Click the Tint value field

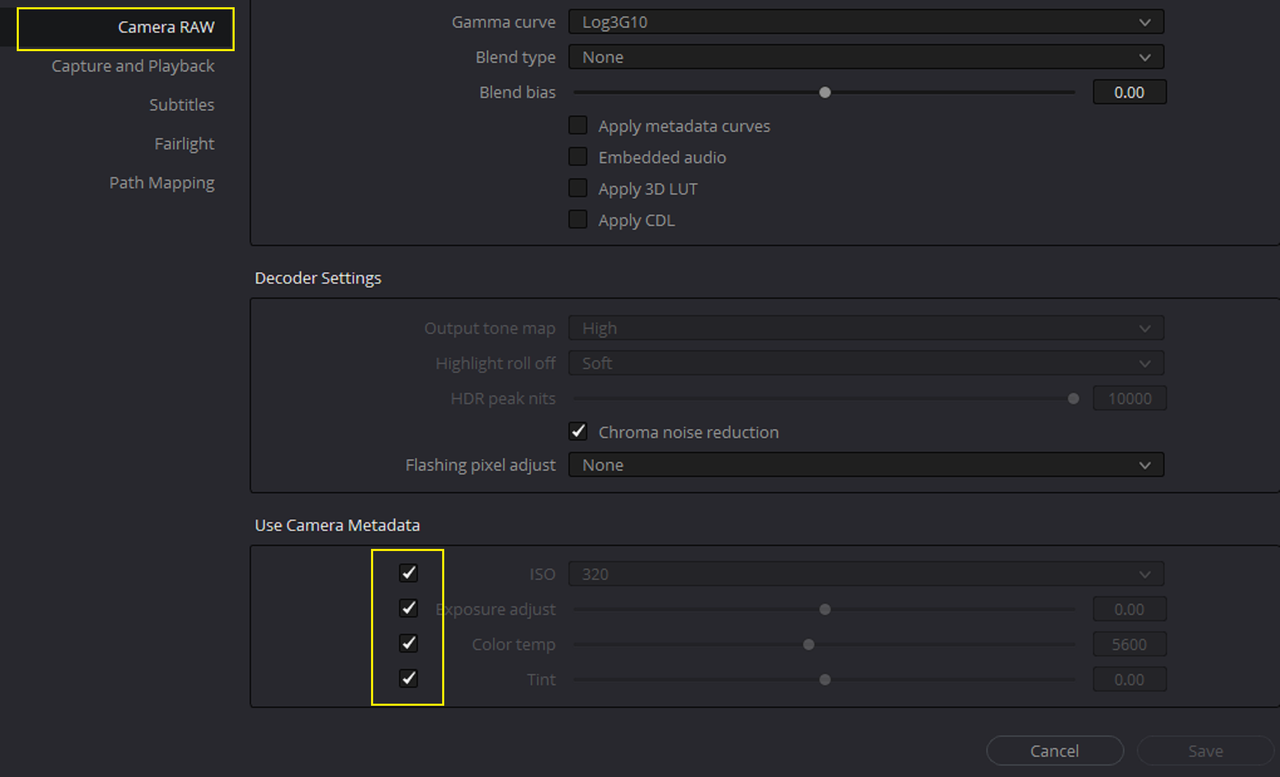tap(1129, 679)
